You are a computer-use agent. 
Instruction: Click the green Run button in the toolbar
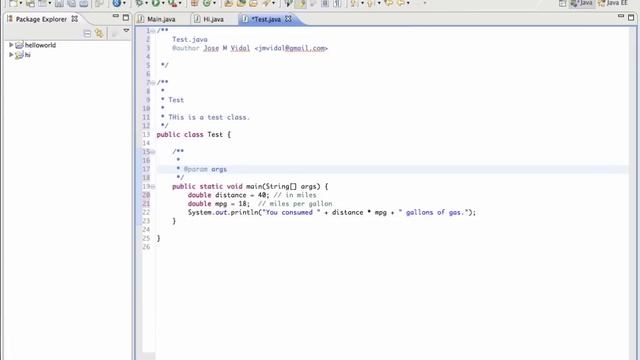156,3
